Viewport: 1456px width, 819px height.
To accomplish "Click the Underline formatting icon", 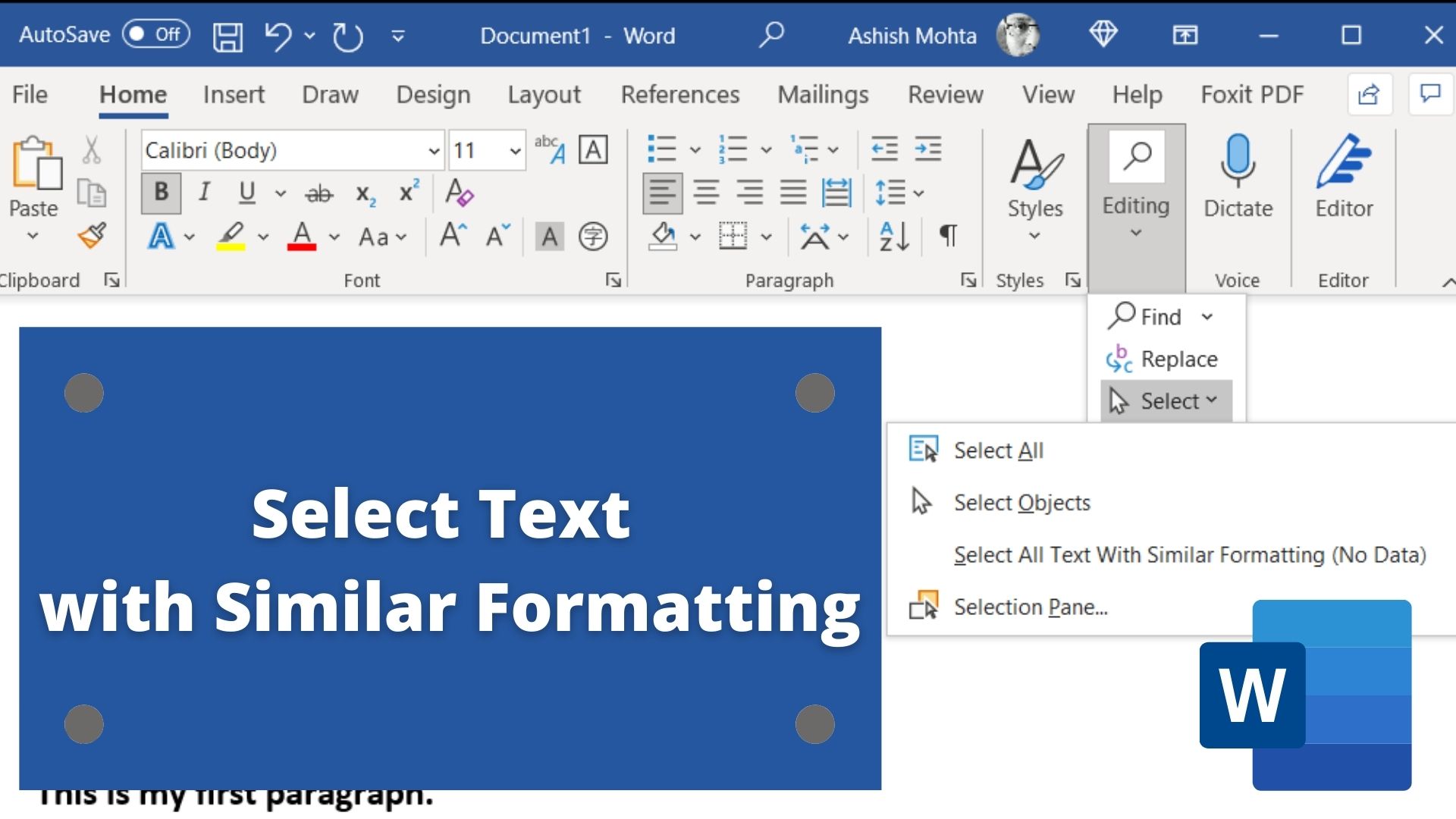I will click(x=246, y=192).
